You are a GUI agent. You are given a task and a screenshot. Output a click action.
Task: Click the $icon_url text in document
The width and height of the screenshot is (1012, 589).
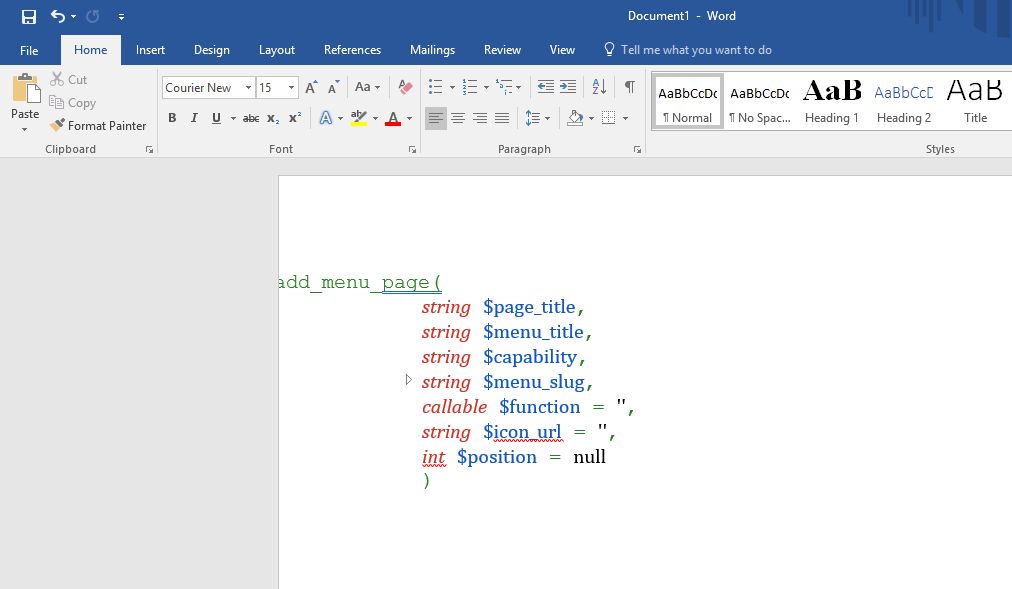point(522,432)
